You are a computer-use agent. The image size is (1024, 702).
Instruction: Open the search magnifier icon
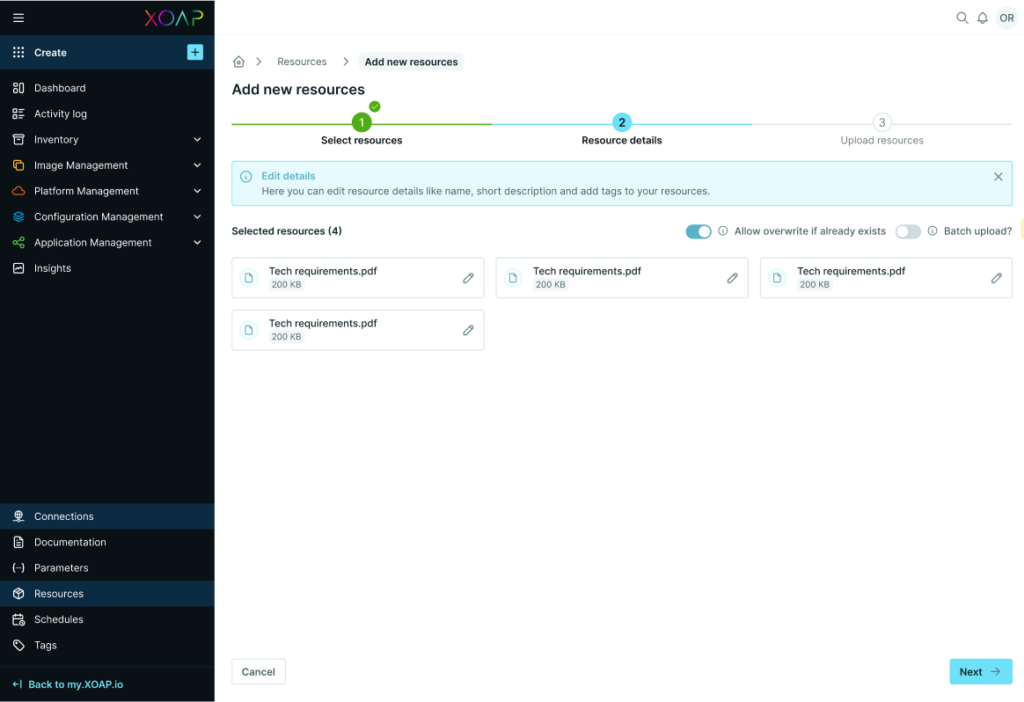coord(962,18)
